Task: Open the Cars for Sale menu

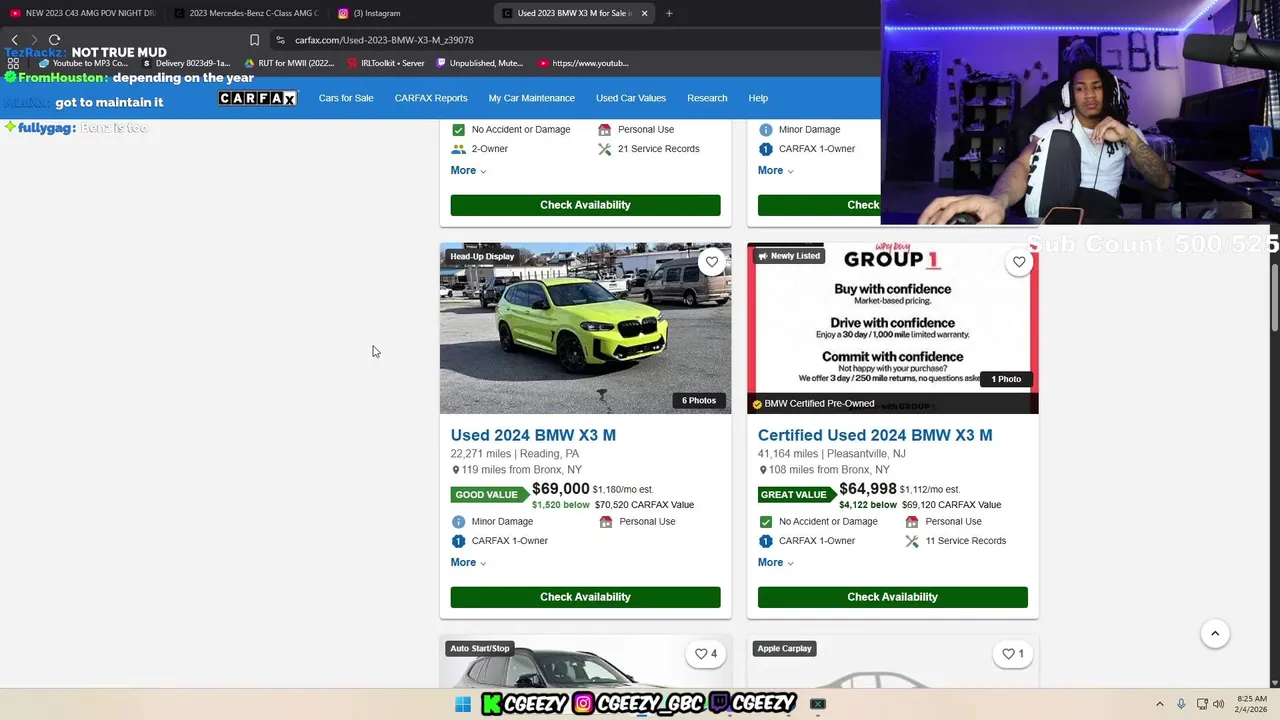Action: 346,98
